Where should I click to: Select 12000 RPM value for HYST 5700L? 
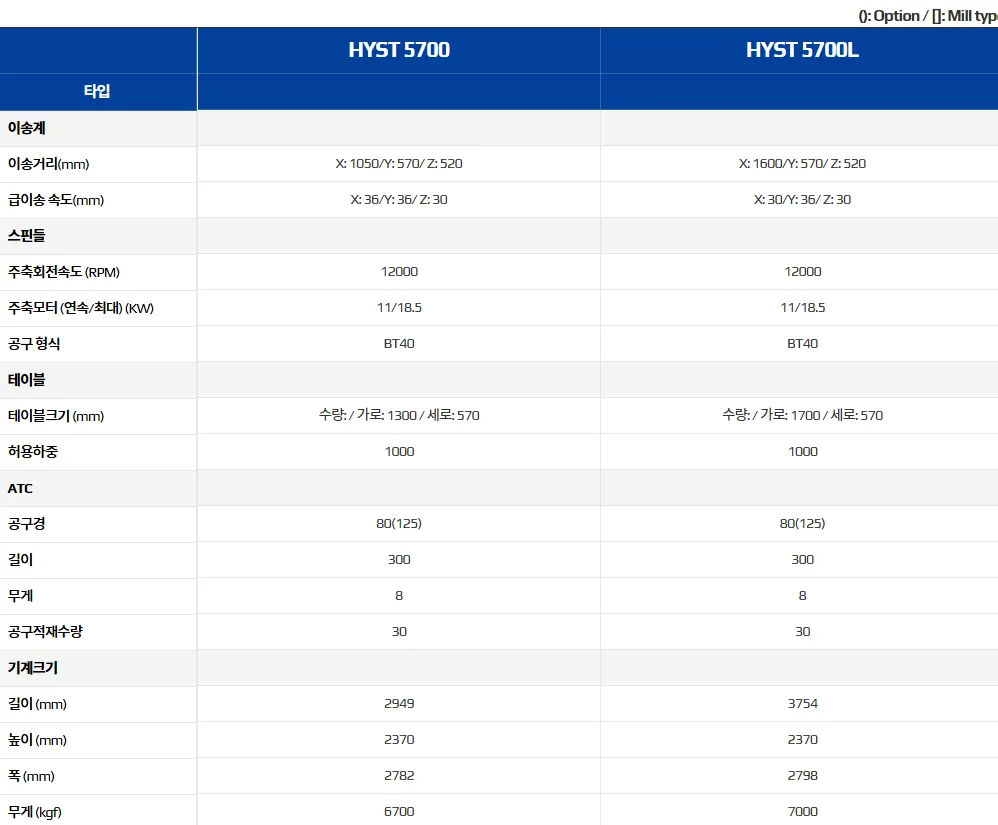[803, 272]
